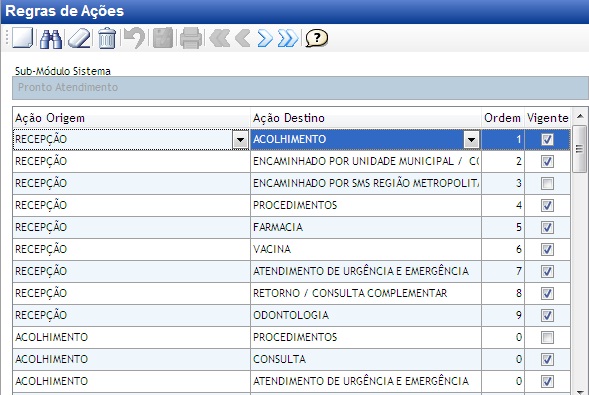Screen dimensions: 589x395
Task: Select PROCEDIMENTOS cell with order 4
Action: pyautogui.click(x=366, y=205)
